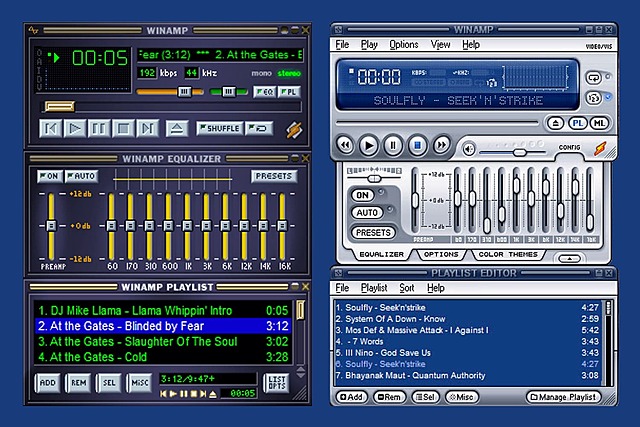Click orange lightning icon in modern Winamp
This screenshot has height=427, width=640.
click(x=600, y=149)
